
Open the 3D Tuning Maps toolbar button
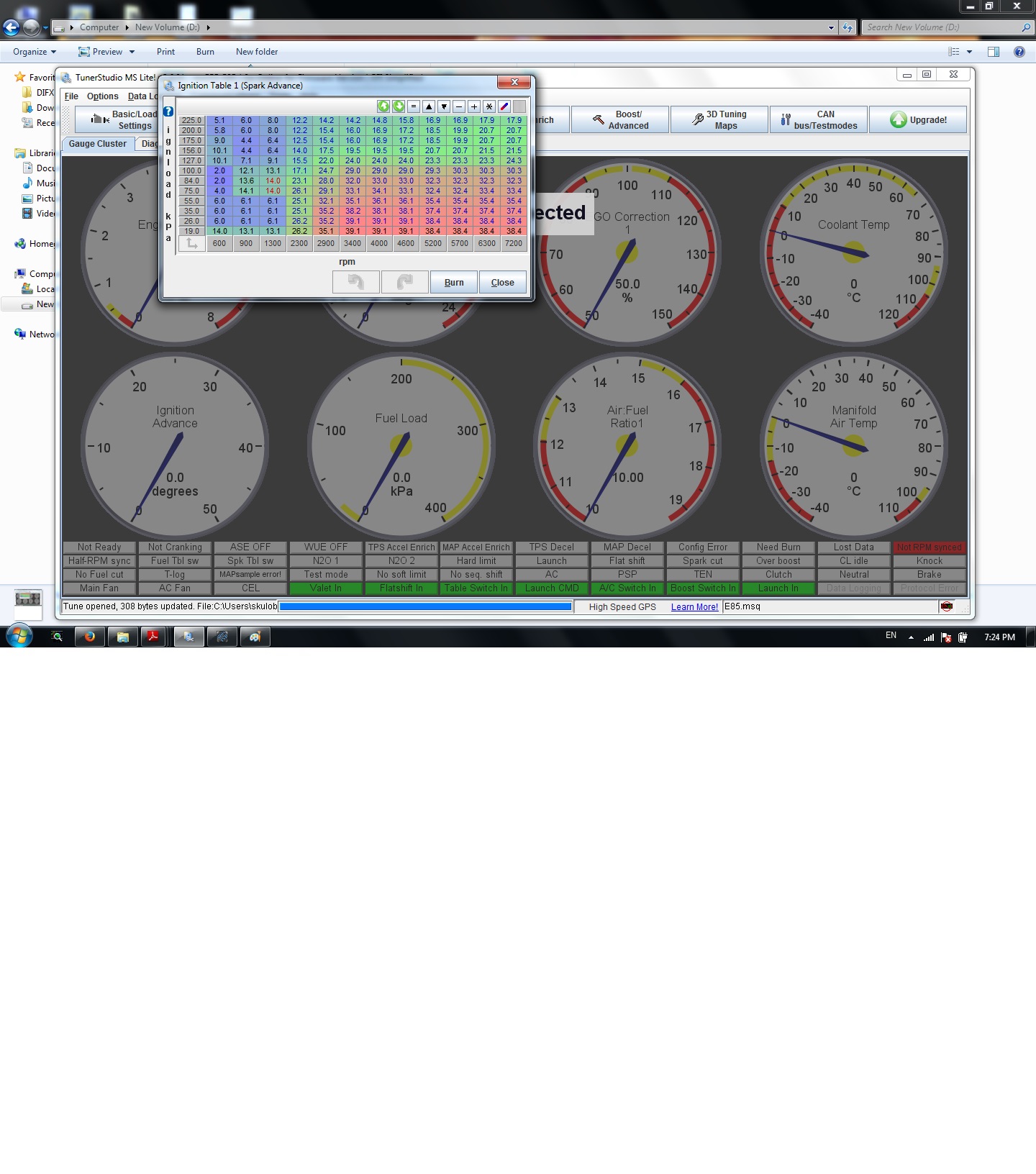(x=719, y=120)
